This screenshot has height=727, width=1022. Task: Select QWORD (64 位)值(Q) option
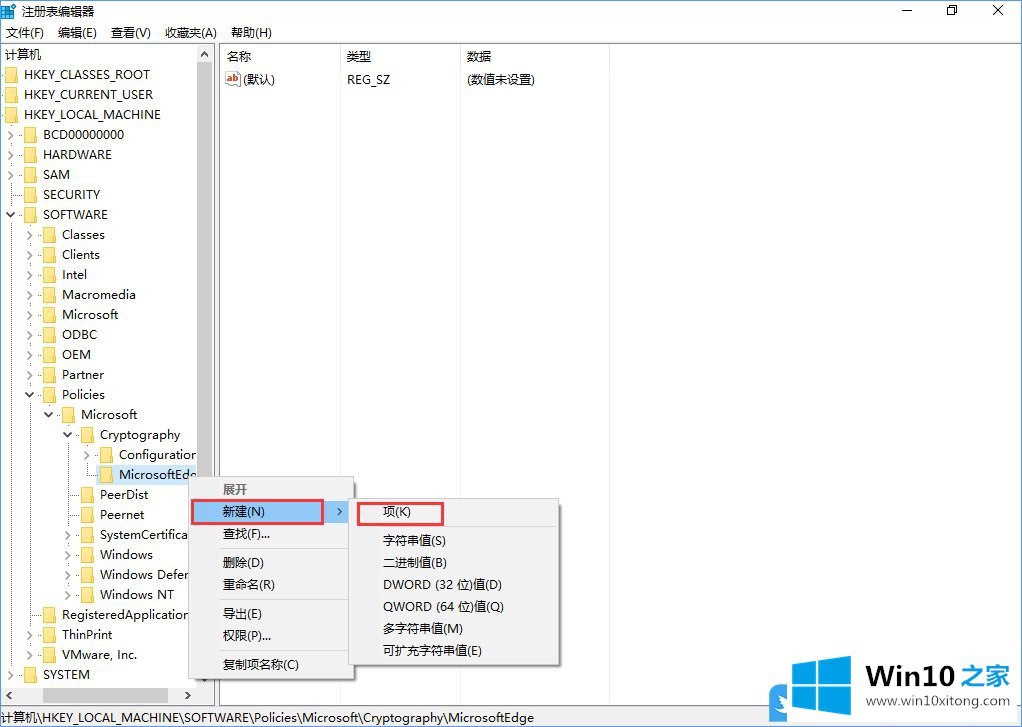(x=454, y=607)
